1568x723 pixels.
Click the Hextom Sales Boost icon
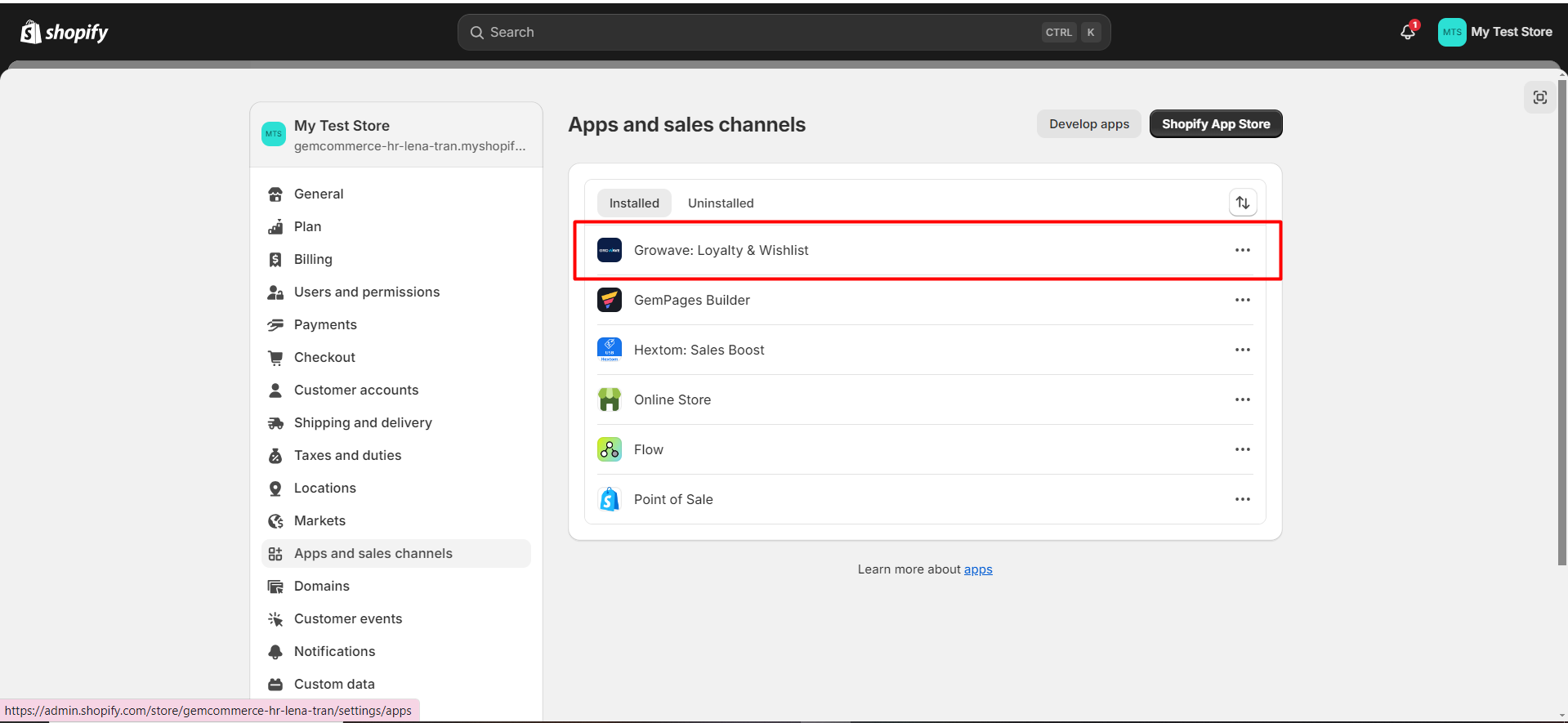610,350
